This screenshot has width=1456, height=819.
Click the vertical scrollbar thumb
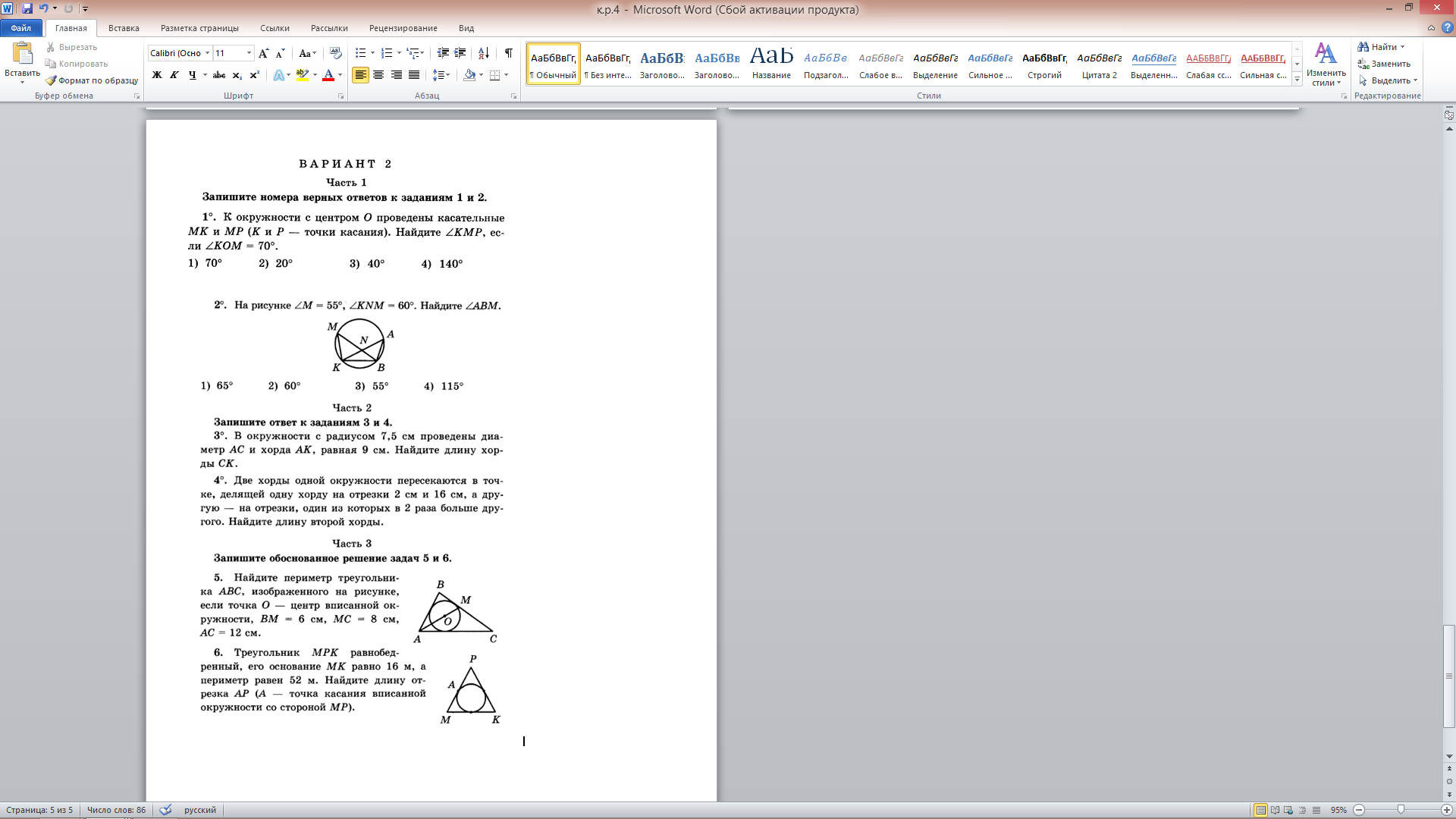1449,676
